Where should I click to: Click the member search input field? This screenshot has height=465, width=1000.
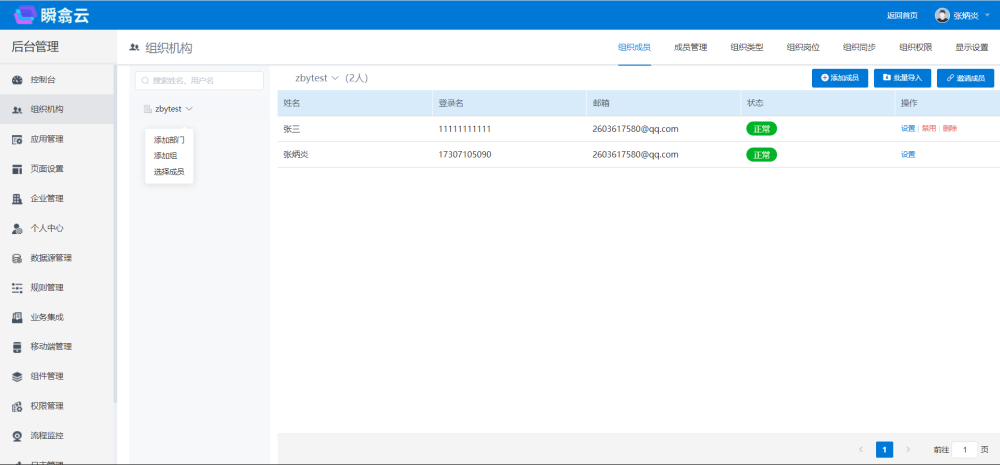coord(200,80)
